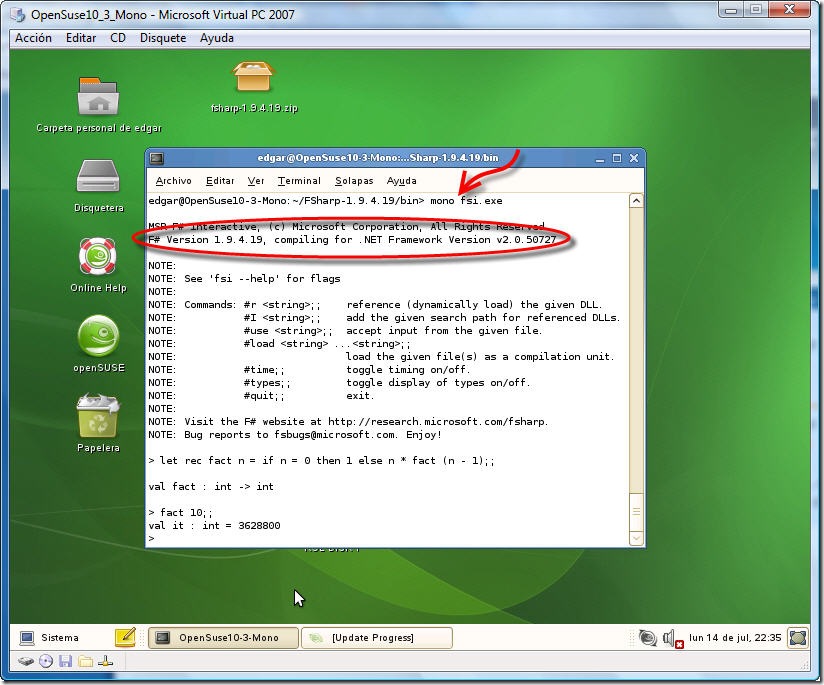The width and height of the screenshot is (824, 685).
Task: Close the terminal window
Action: pos(634,158)
